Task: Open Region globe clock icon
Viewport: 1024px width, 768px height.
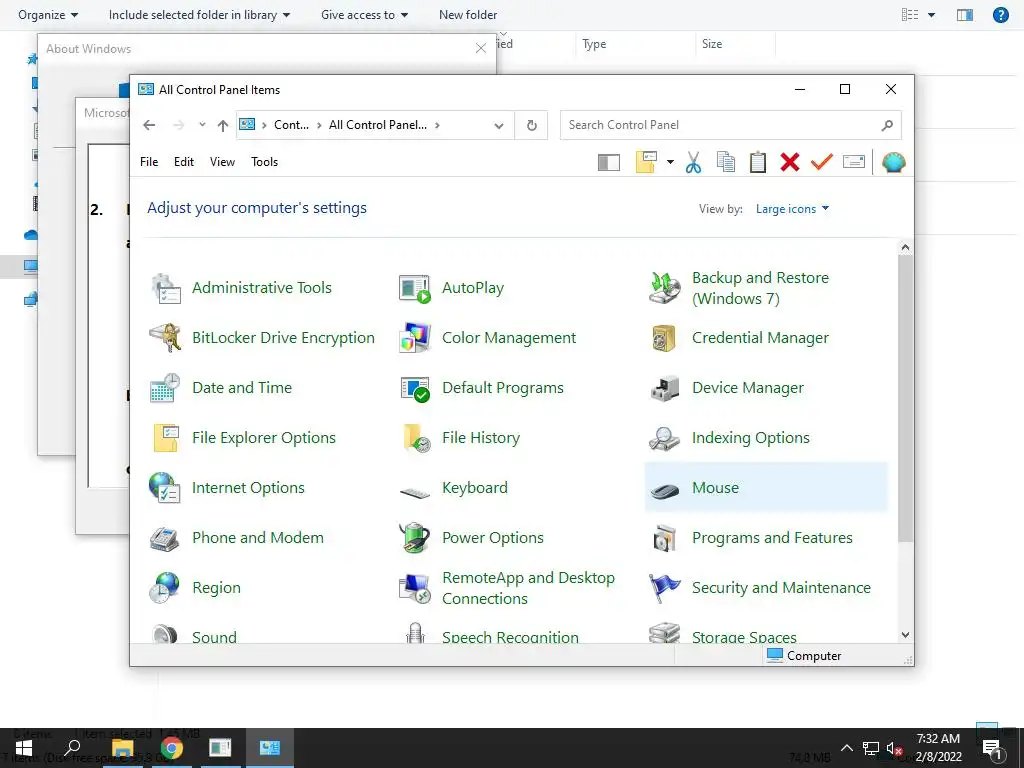Action: click(165, 588)
